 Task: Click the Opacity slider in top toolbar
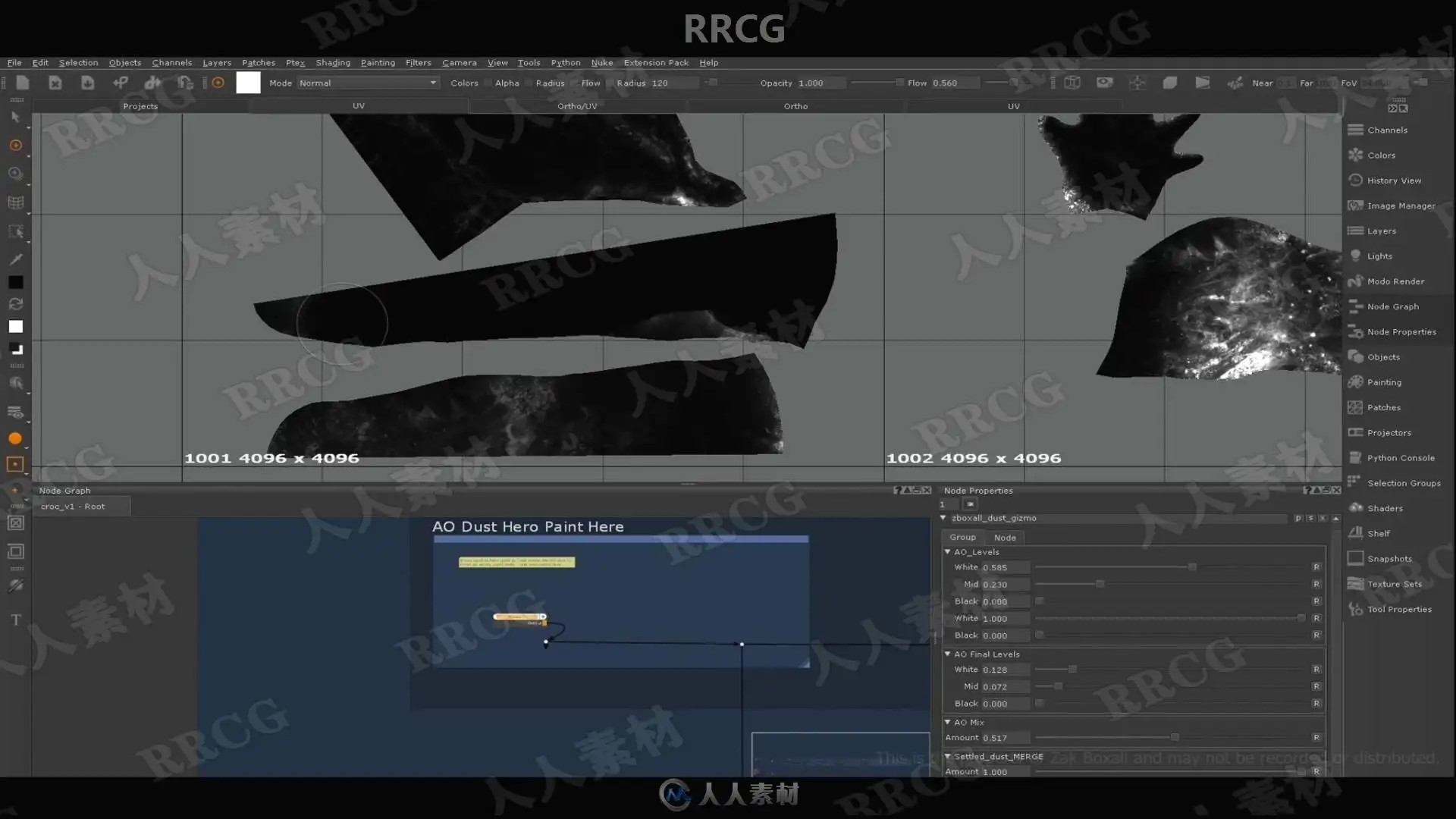pyautogui.click(x=877, y=83)
